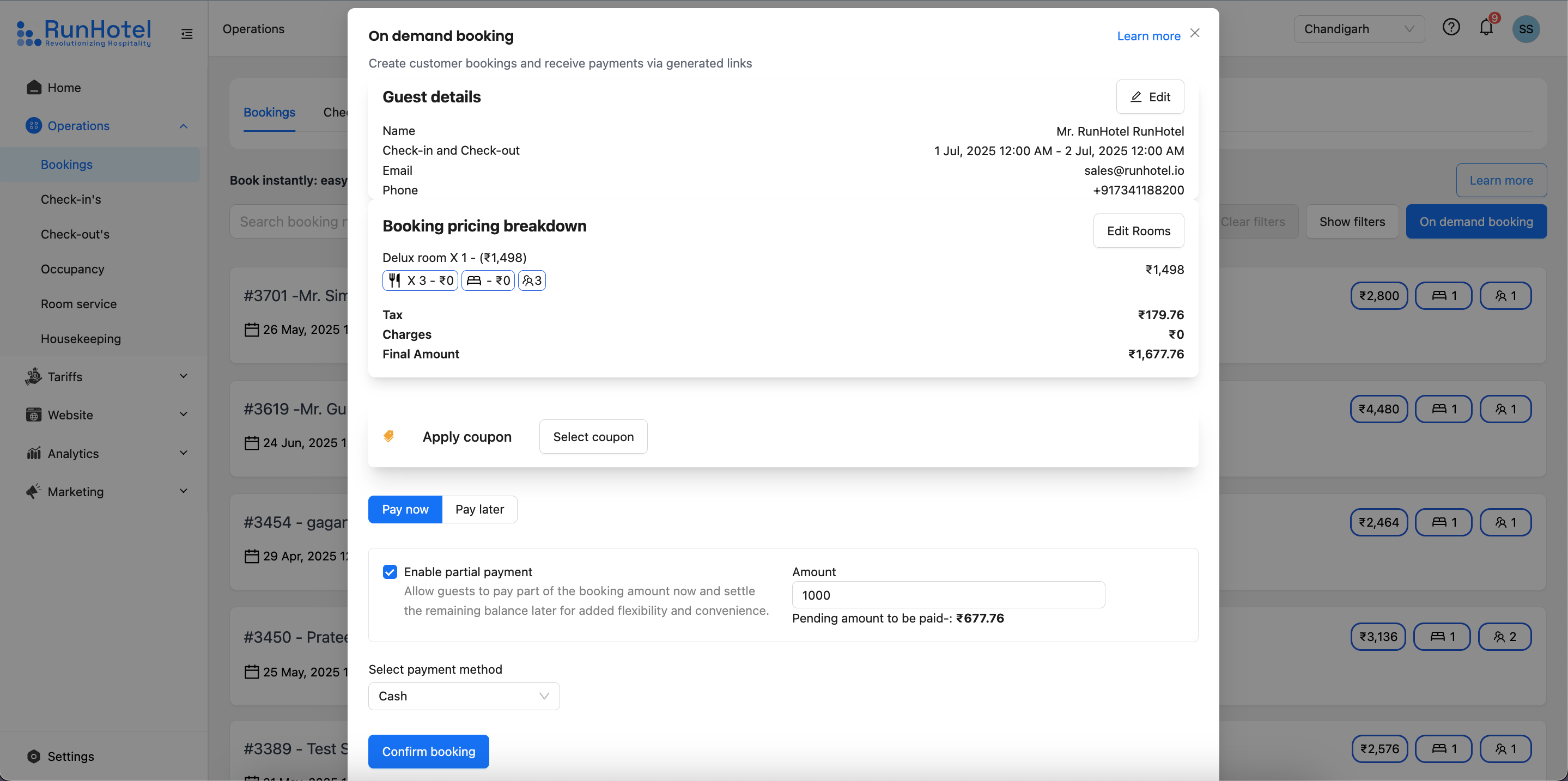The image size is (1568, 781).
Task: Open Check-out's in the sidebar
Action: click(100, 234)
